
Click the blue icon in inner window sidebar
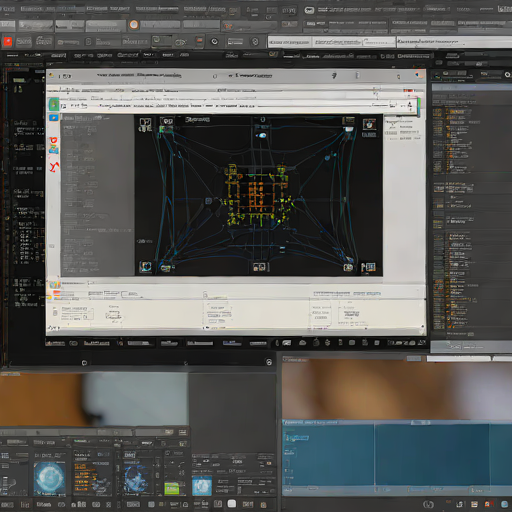point(54,118)
